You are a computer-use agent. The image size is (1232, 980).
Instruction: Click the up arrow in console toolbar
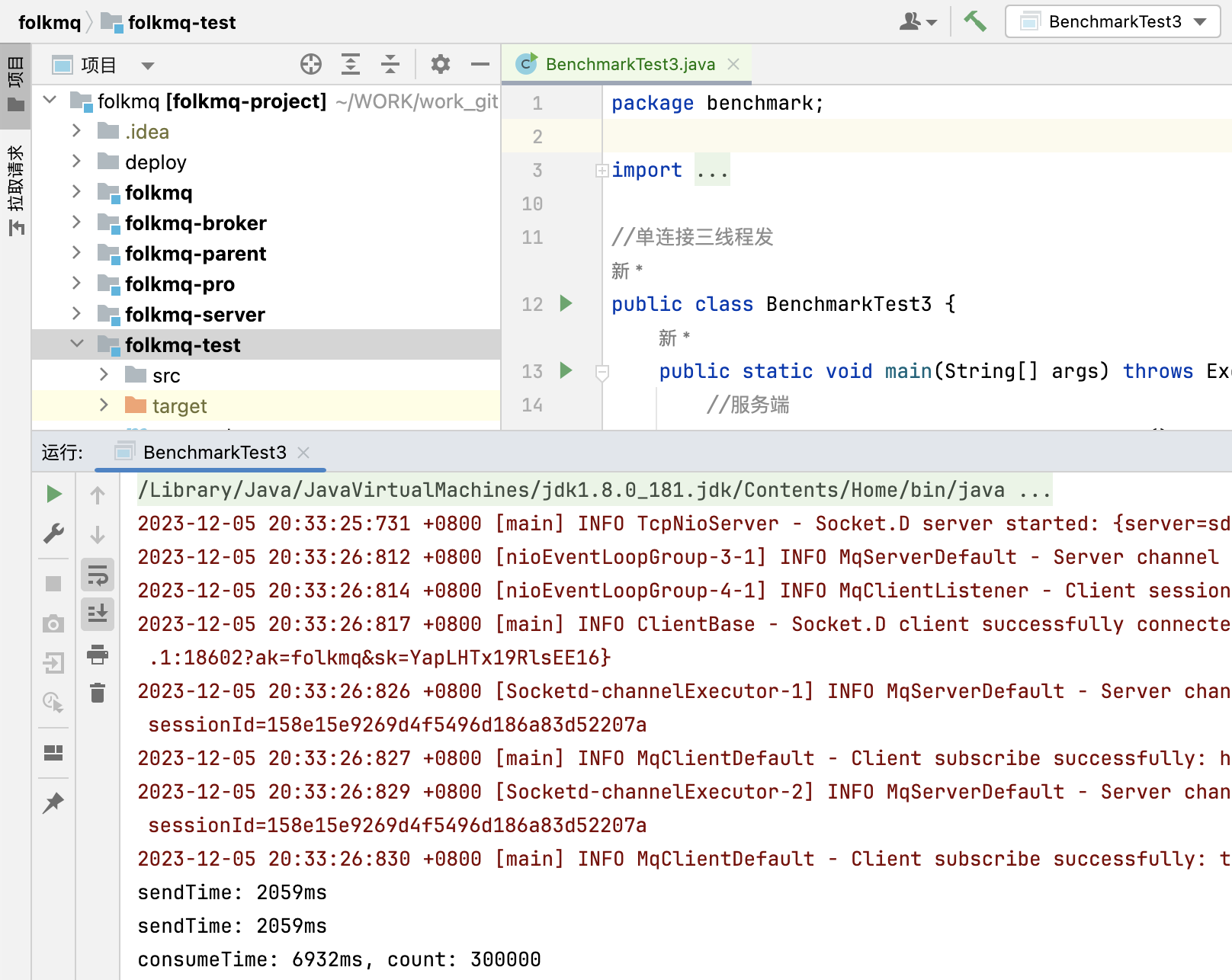pyautogui.click(x=98, y=495)
